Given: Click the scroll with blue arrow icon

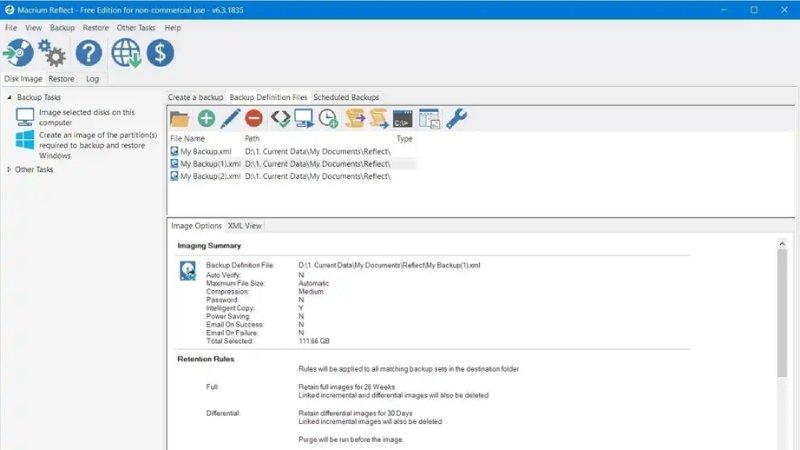Looking at the screenshot, I should point(379,119).
